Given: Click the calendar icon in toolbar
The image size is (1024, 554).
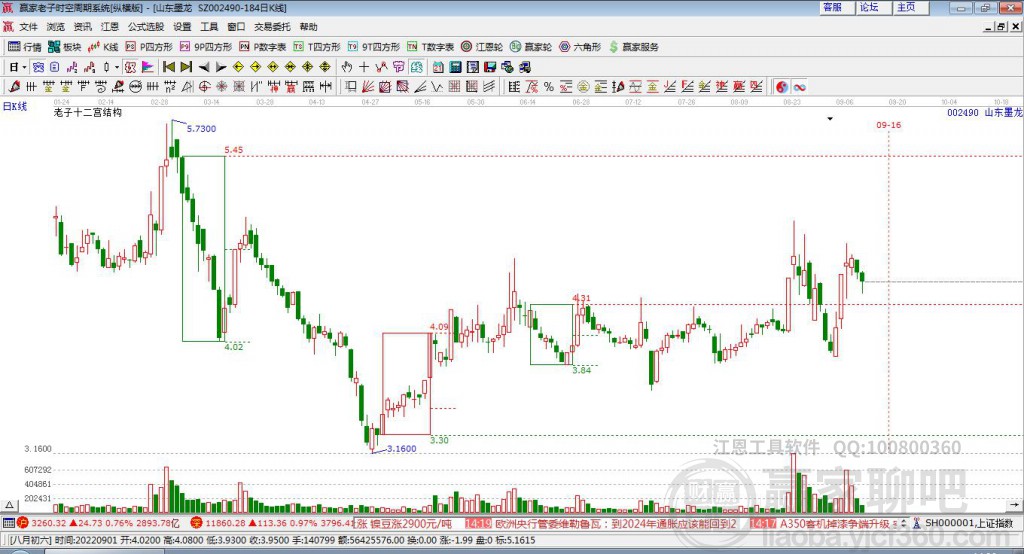Looking at the screenshot, I should [x=438, y=67].
